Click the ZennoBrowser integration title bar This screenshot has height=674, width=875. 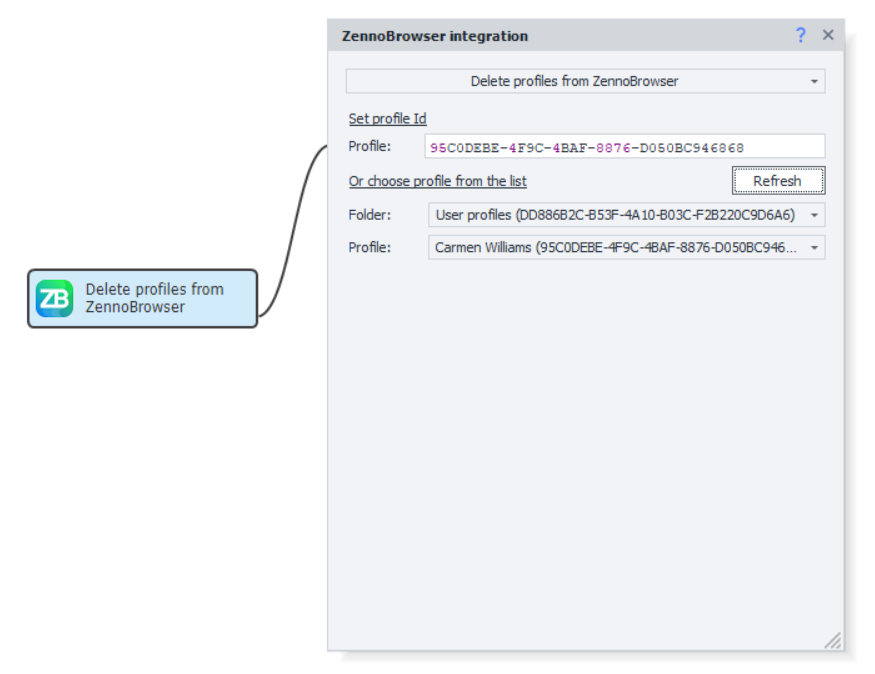click(x=550, y=35)
